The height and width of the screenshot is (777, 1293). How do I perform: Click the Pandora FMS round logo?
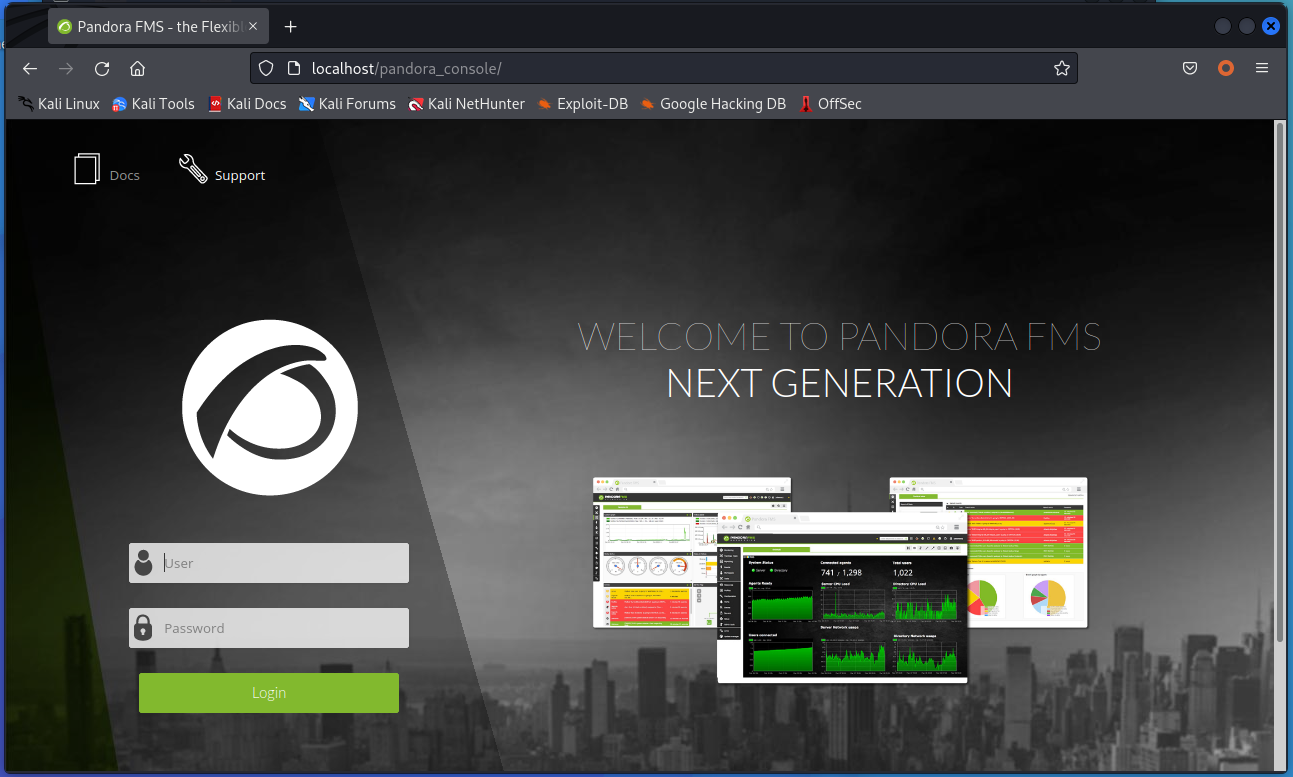pos(270,407)
